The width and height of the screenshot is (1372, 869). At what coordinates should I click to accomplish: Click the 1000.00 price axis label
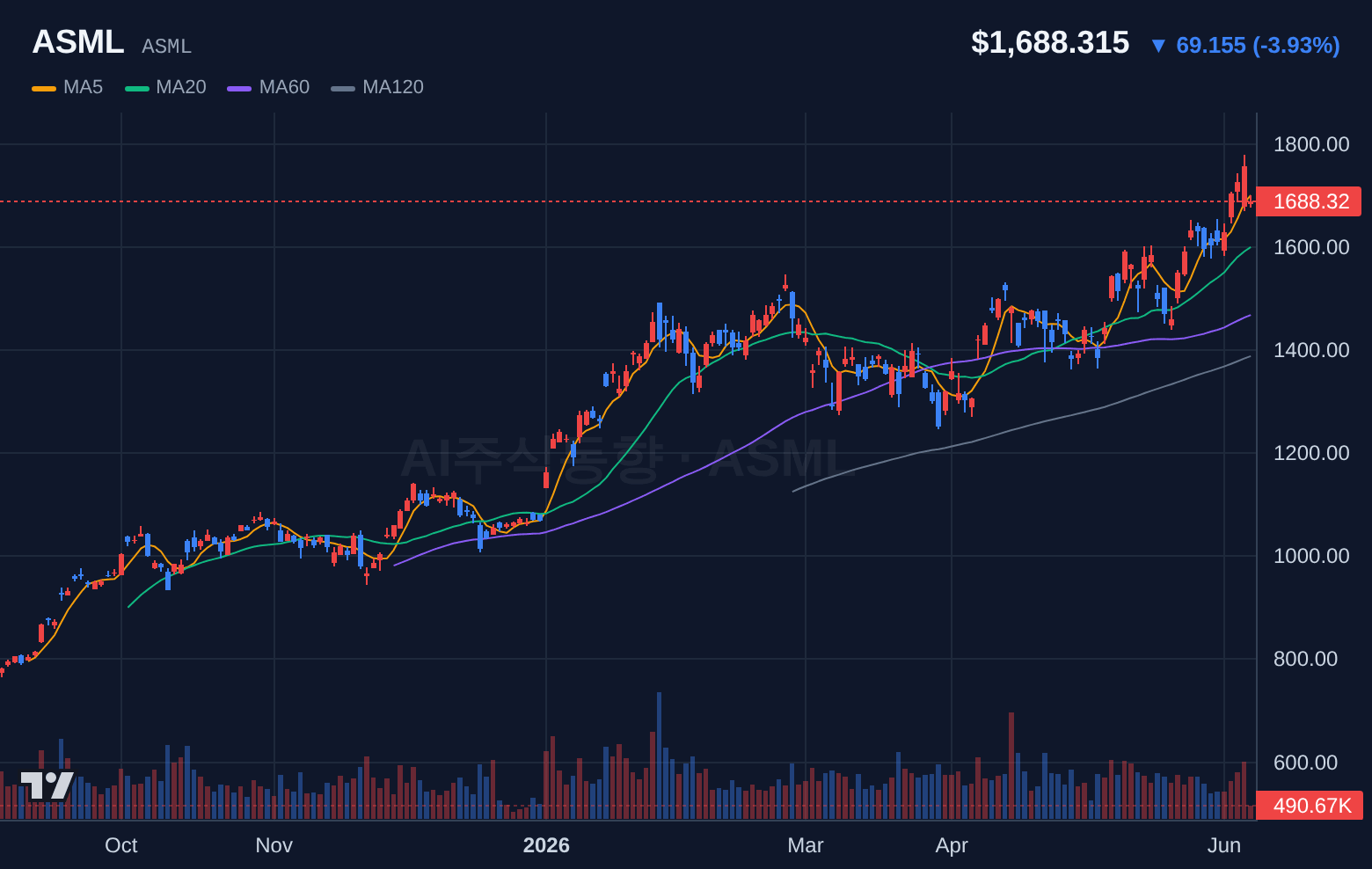(x=1311, y=556)
